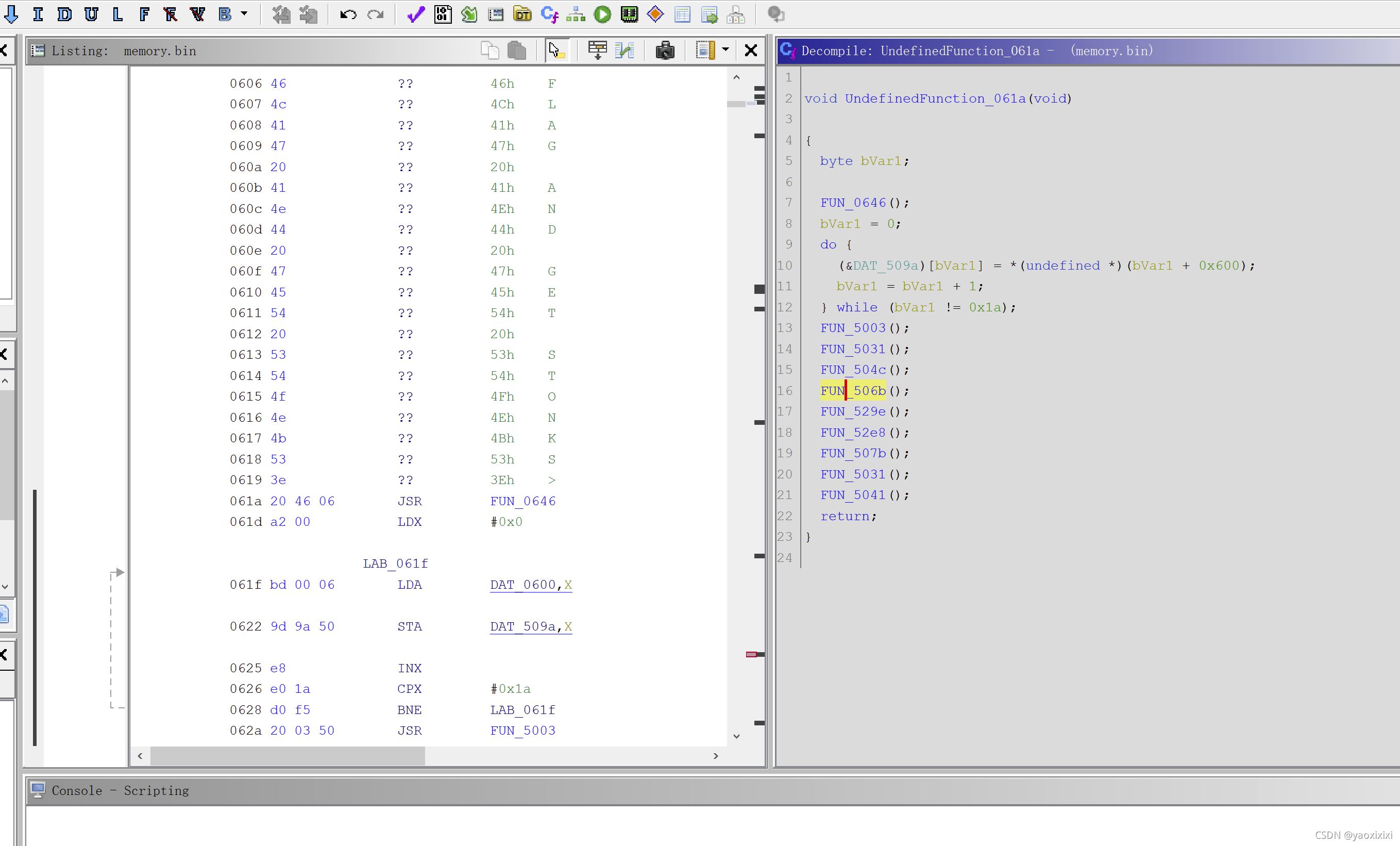This screenshot has height=846, width=1400.
Task: Open the Bytes viewer icon
Action: (x=443, y=15)
